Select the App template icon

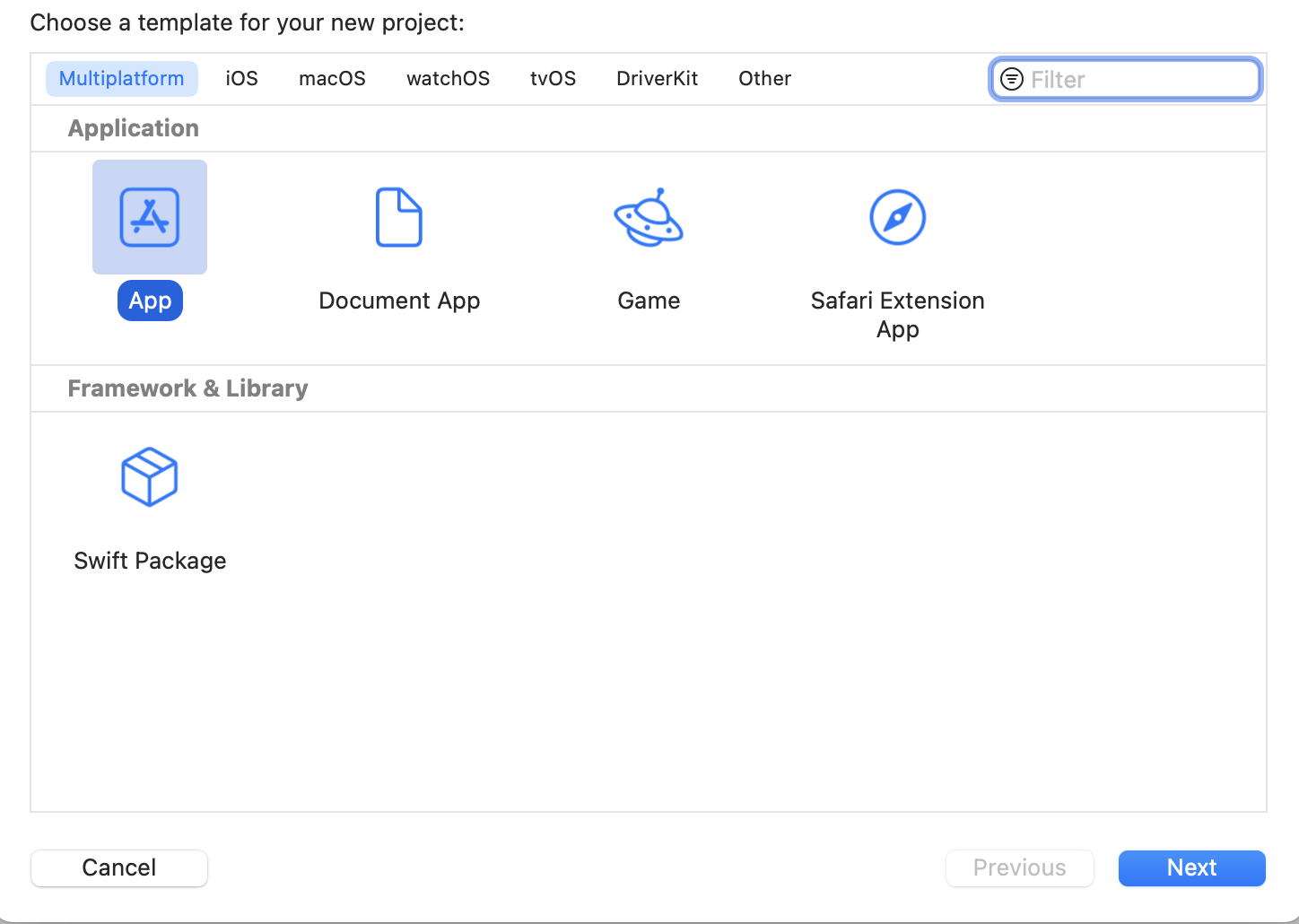point(150,217)
